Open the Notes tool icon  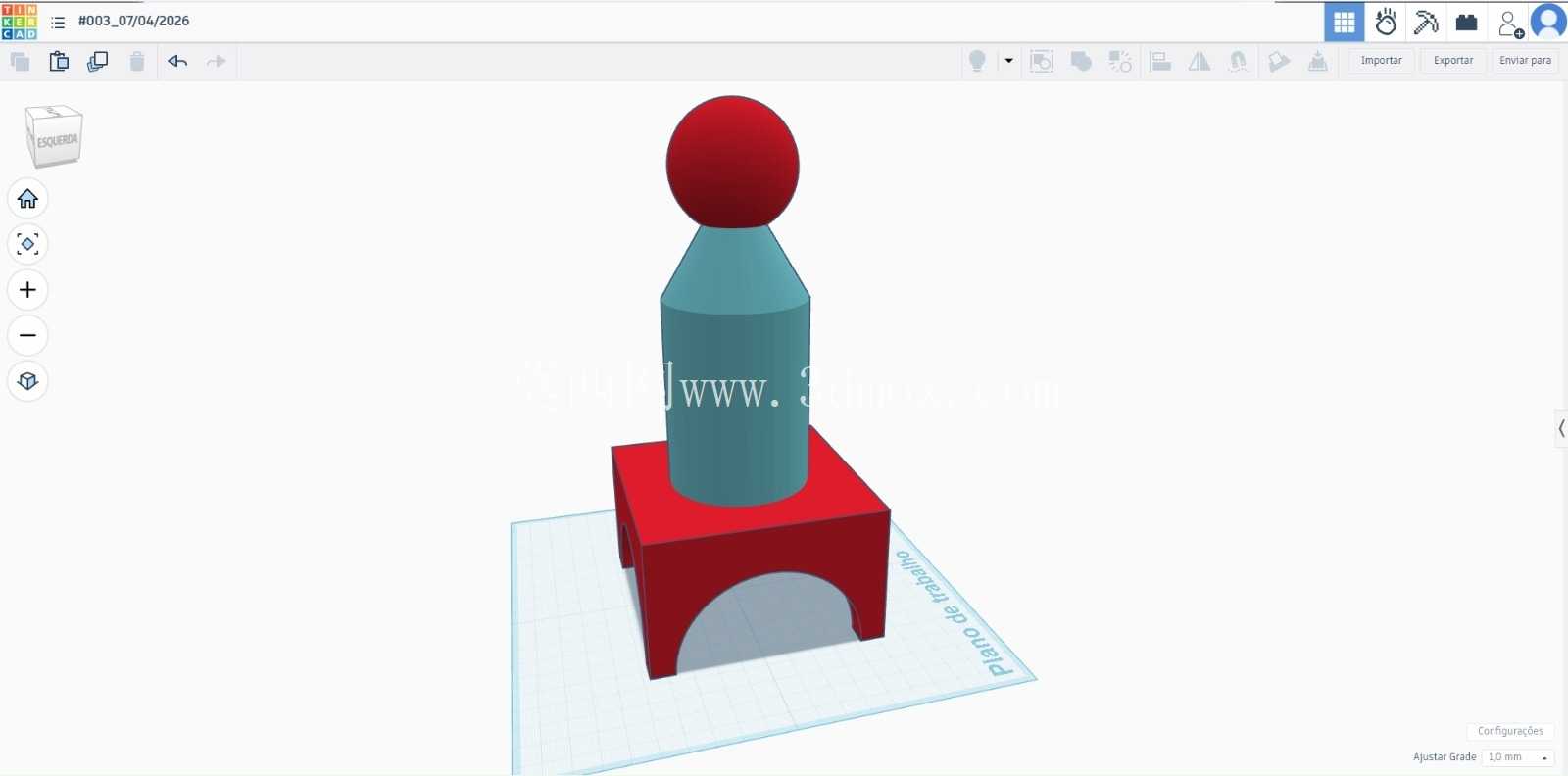(1279, 61)
